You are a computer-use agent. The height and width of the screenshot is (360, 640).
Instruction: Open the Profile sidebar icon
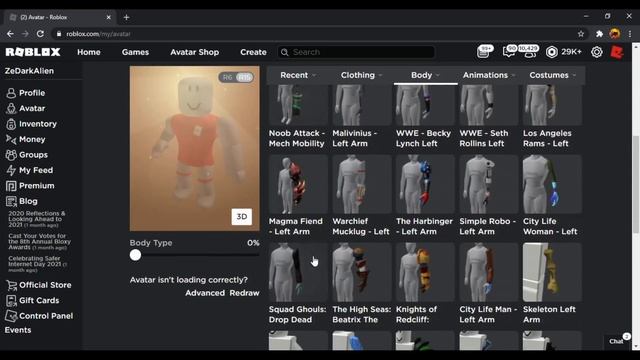(x=11, y=93)
